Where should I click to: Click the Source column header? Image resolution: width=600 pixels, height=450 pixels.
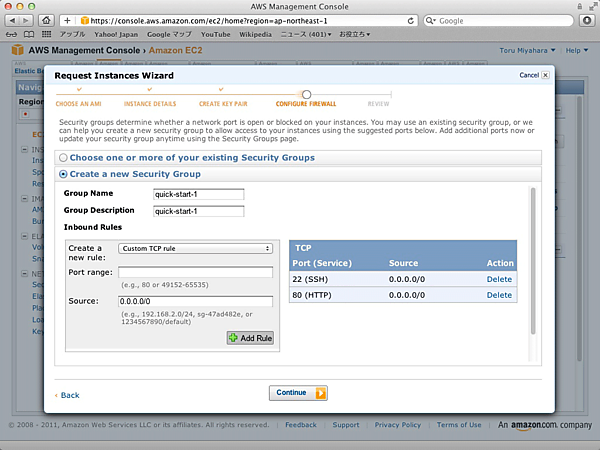(403, 263)
